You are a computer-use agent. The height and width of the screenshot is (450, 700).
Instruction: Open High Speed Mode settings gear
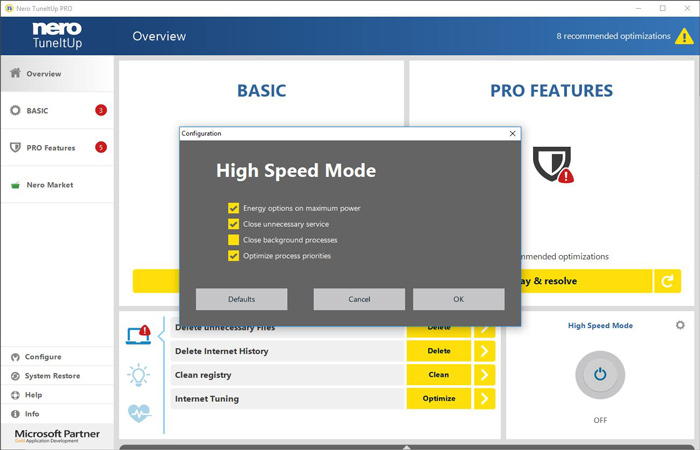(x=680, y=325)
